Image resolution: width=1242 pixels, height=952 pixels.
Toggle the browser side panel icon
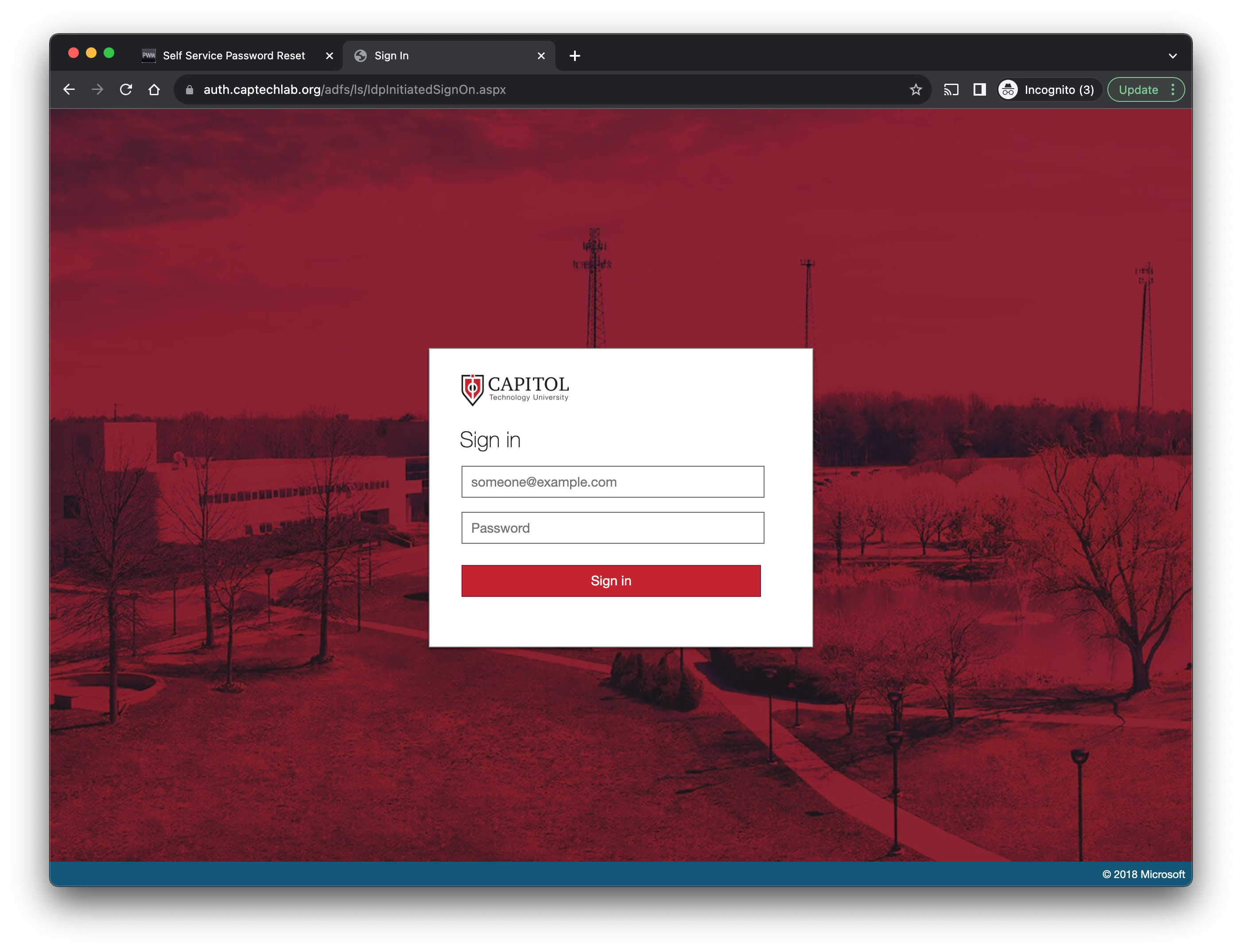coord(979,89)
